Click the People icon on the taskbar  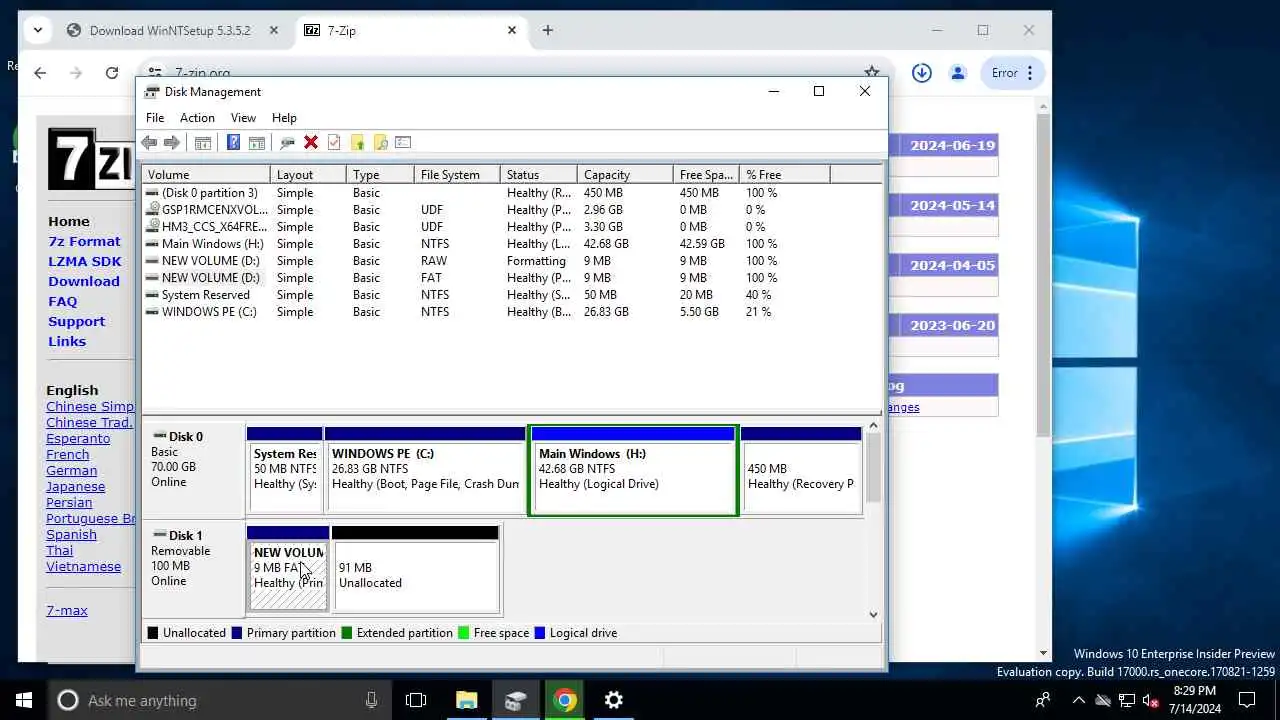tap(1043, 700)
